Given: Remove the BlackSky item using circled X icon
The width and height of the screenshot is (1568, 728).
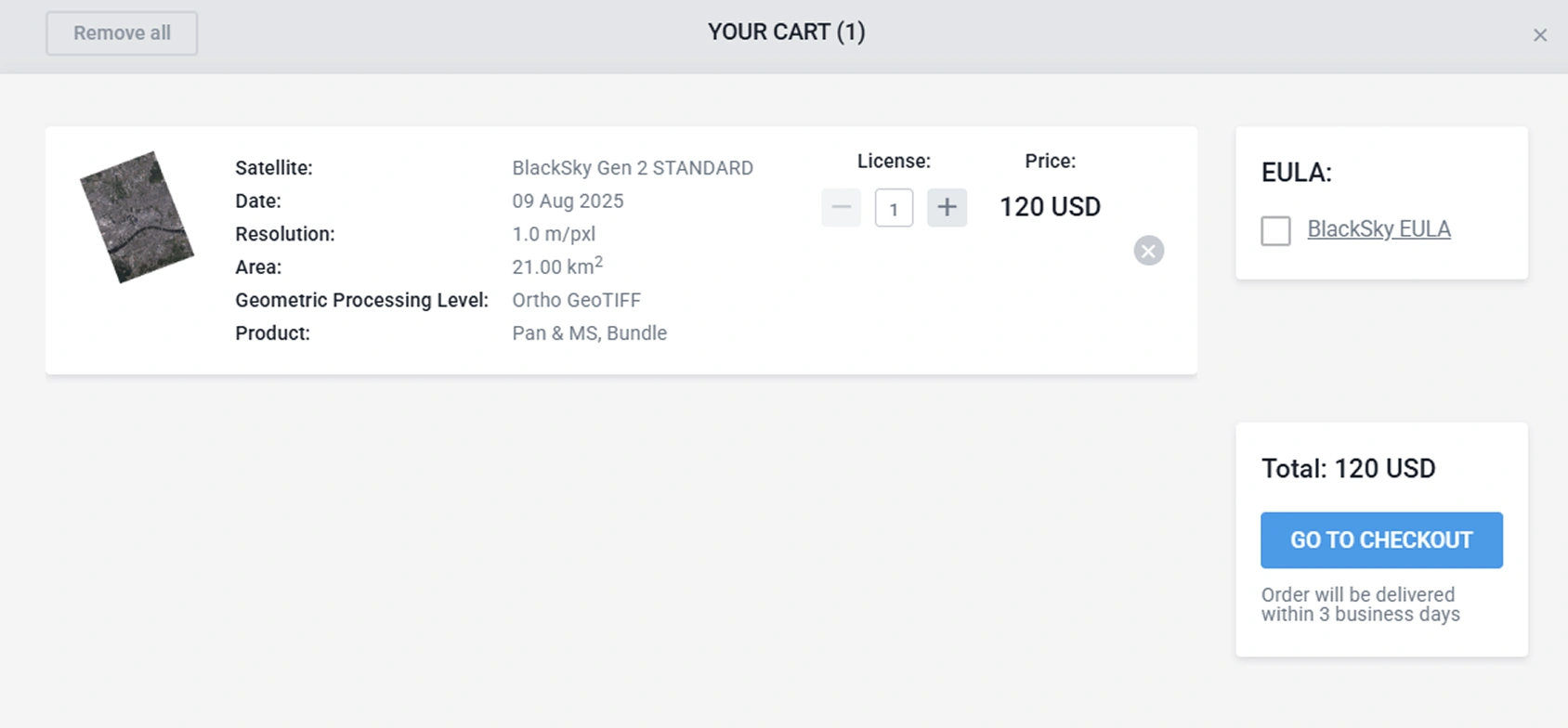Looking at the screenshot, I should pos(1148,251).
